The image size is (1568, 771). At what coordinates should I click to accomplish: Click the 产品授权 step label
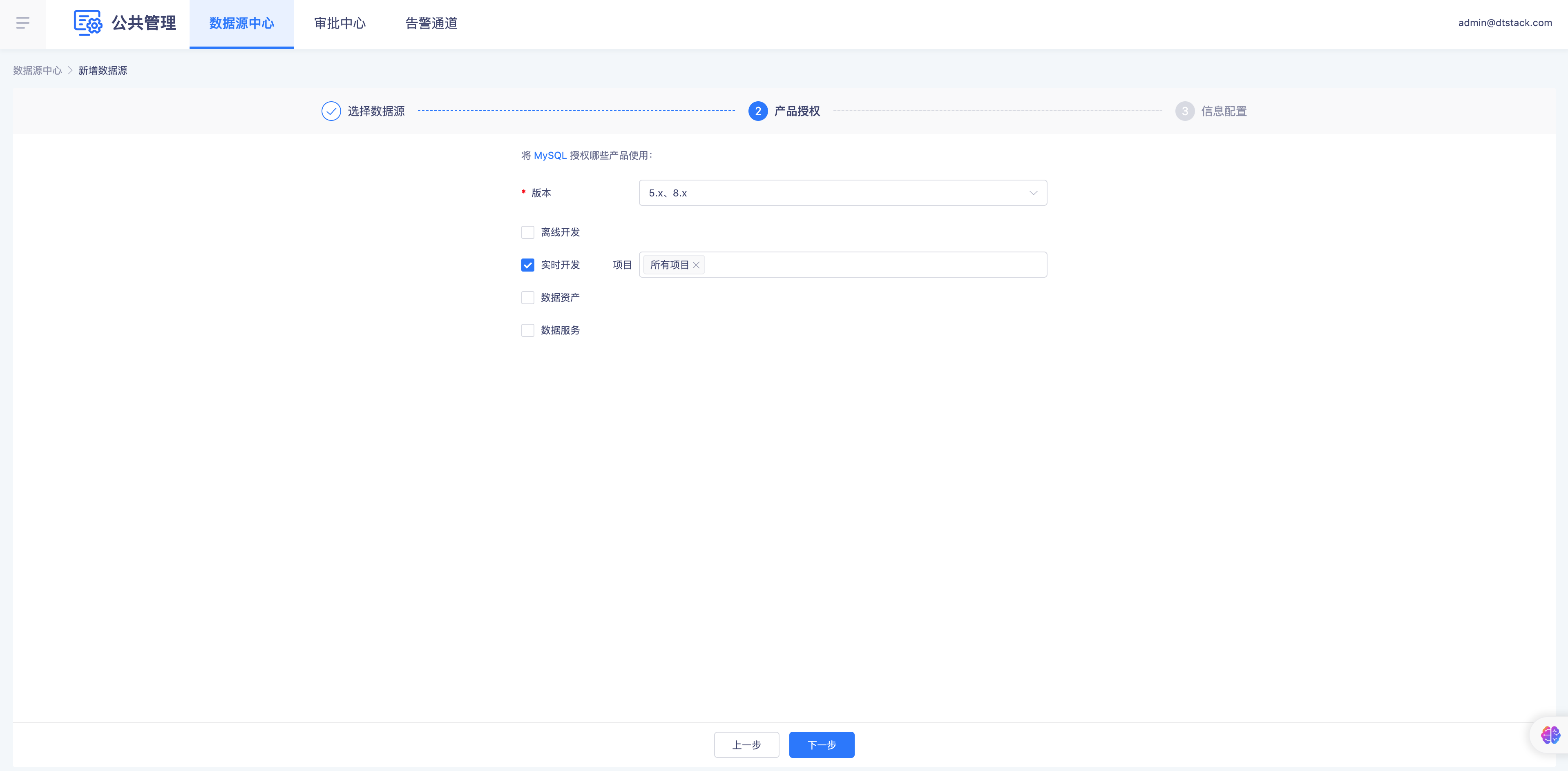tap(797, 111)
